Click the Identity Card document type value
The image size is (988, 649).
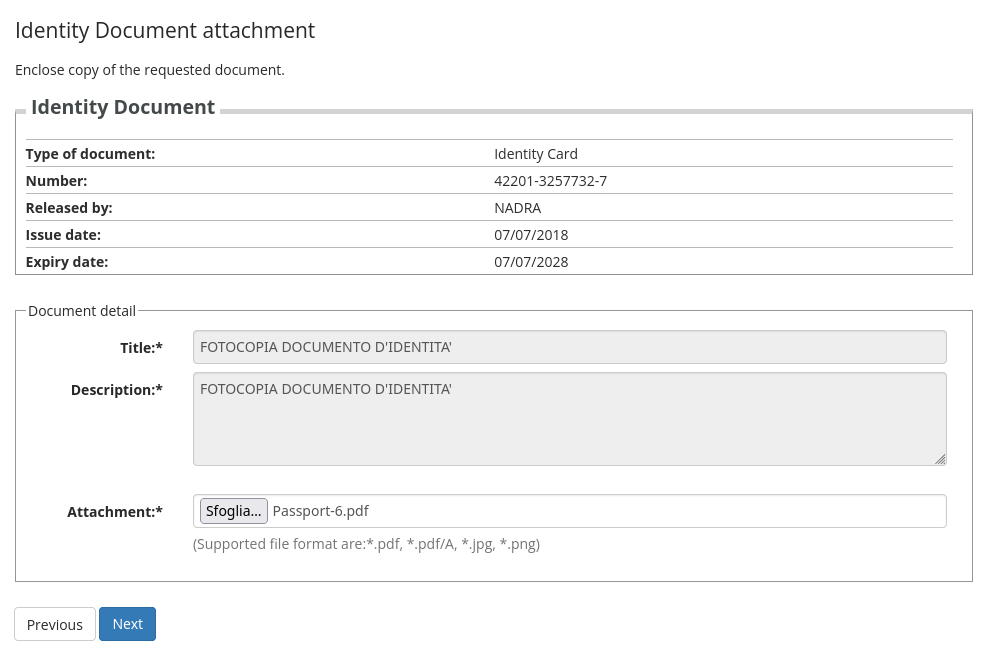pos(536,154)
